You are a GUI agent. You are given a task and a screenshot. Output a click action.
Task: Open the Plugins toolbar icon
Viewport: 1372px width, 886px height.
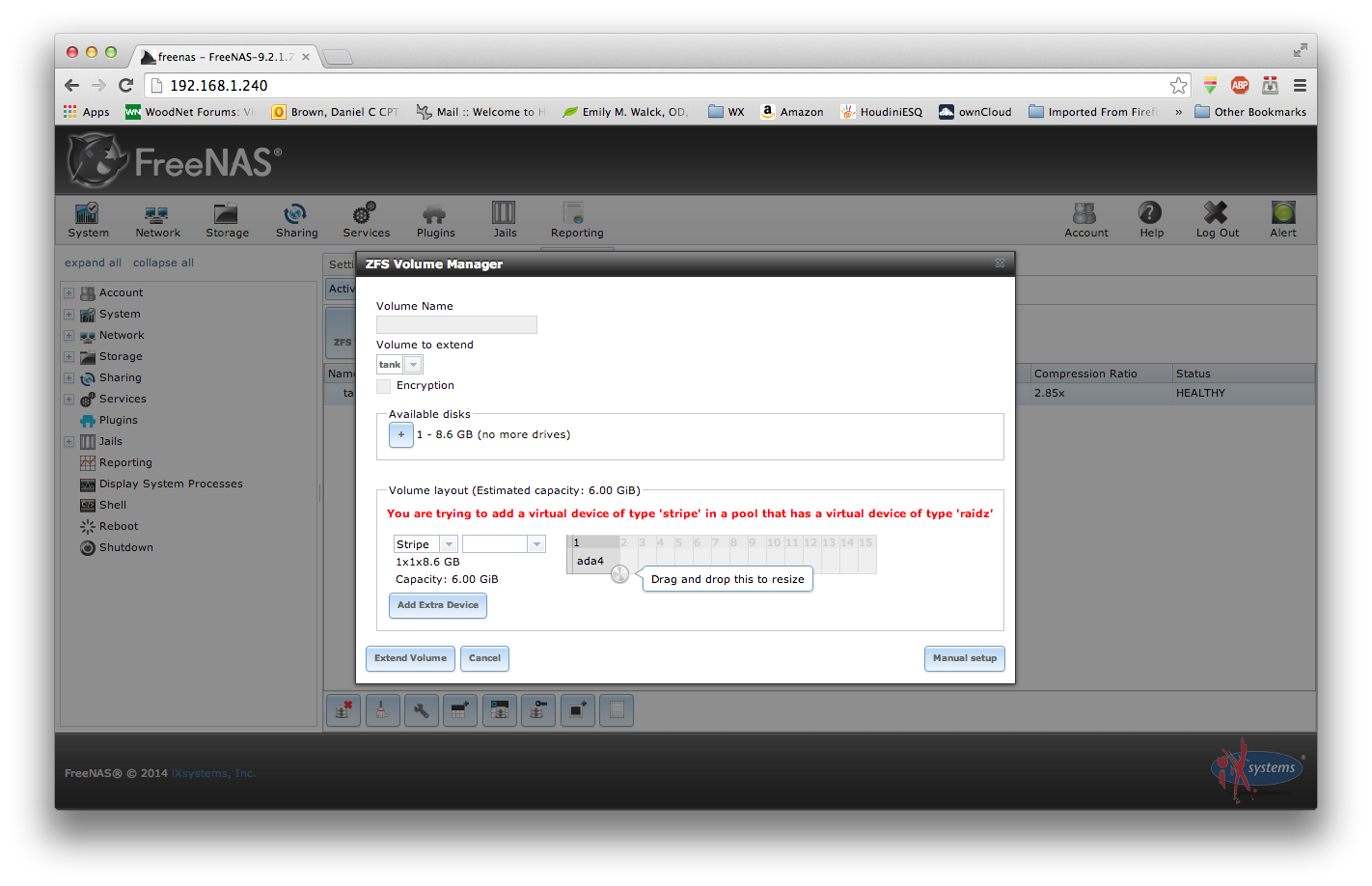point(435,220)
